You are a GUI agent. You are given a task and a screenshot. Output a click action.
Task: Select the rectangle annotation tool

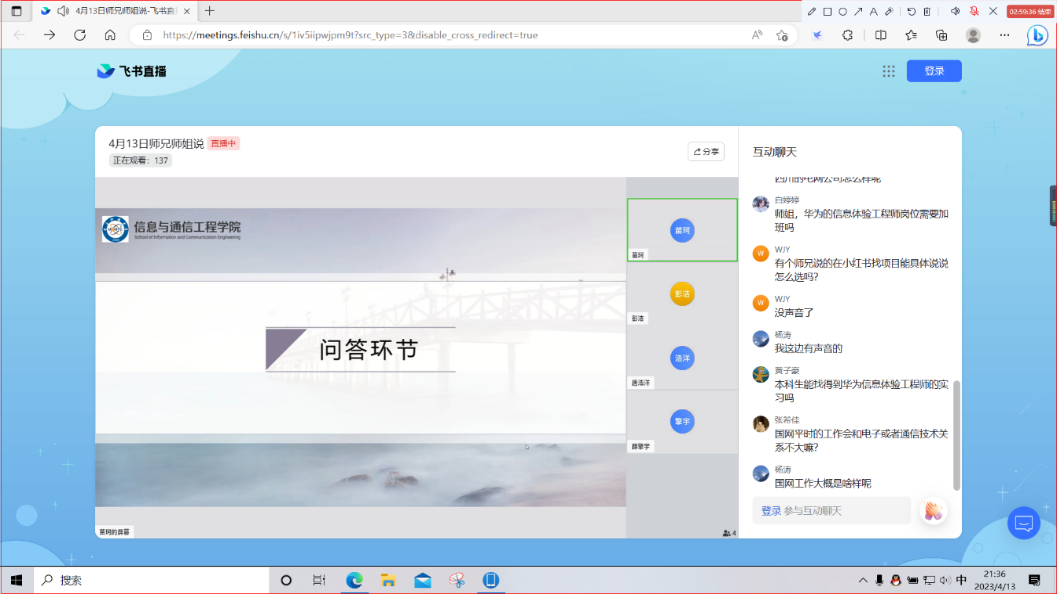coord(828,11)
